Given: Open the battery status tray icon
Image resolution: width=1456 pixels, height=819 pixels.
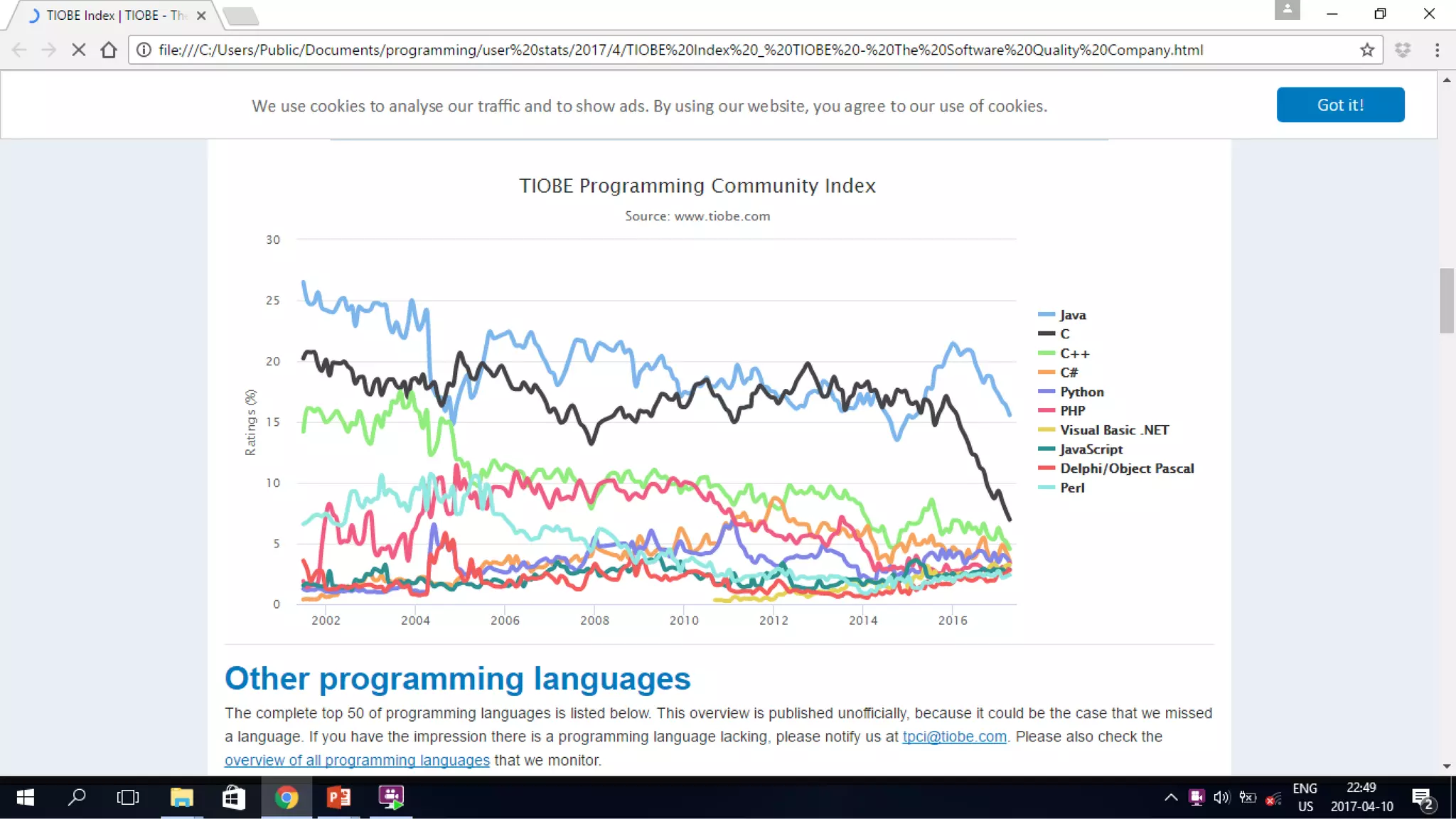Looking at the screenshot, I should (x=1248, y=798).
